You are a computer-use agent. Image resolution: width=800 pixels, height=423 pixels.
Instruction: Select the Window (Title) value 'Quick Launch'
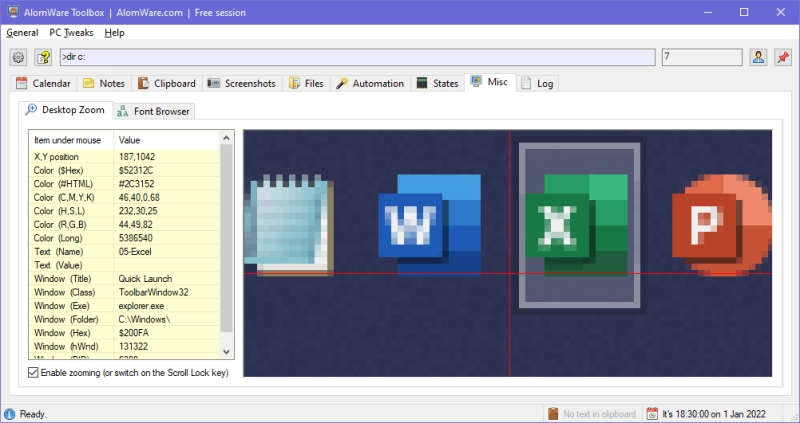(x=145, y=279)
